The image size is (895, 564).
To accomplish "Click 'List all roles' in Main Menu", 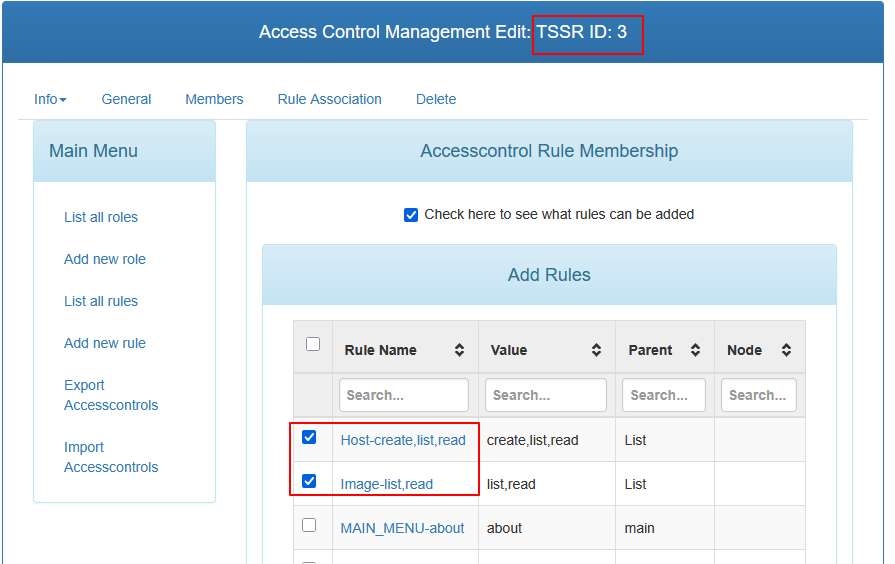I will click(101, 217).
